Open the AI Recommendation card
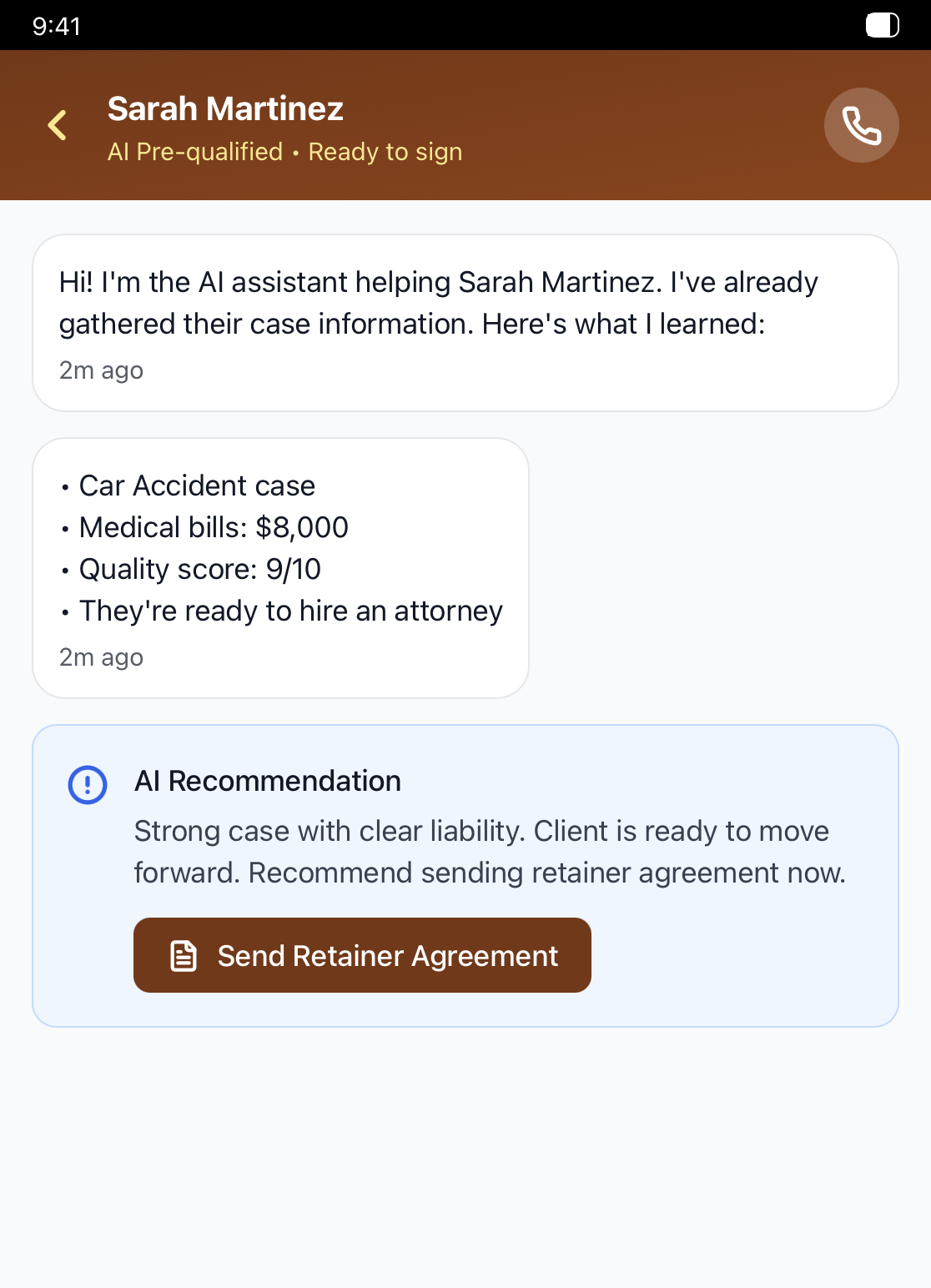Screen dimensions: 931x1288 [x=465, y=874]
